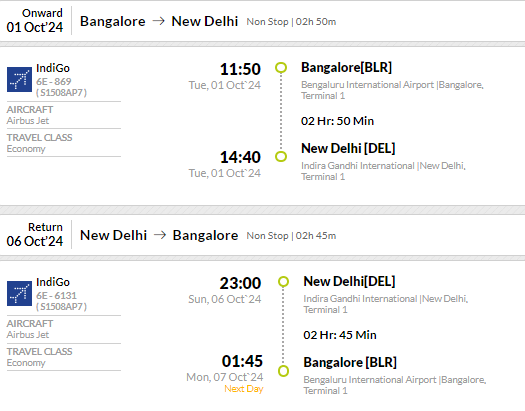Click the IndiGo logo for flight 6E-6131

coord(19,294)
